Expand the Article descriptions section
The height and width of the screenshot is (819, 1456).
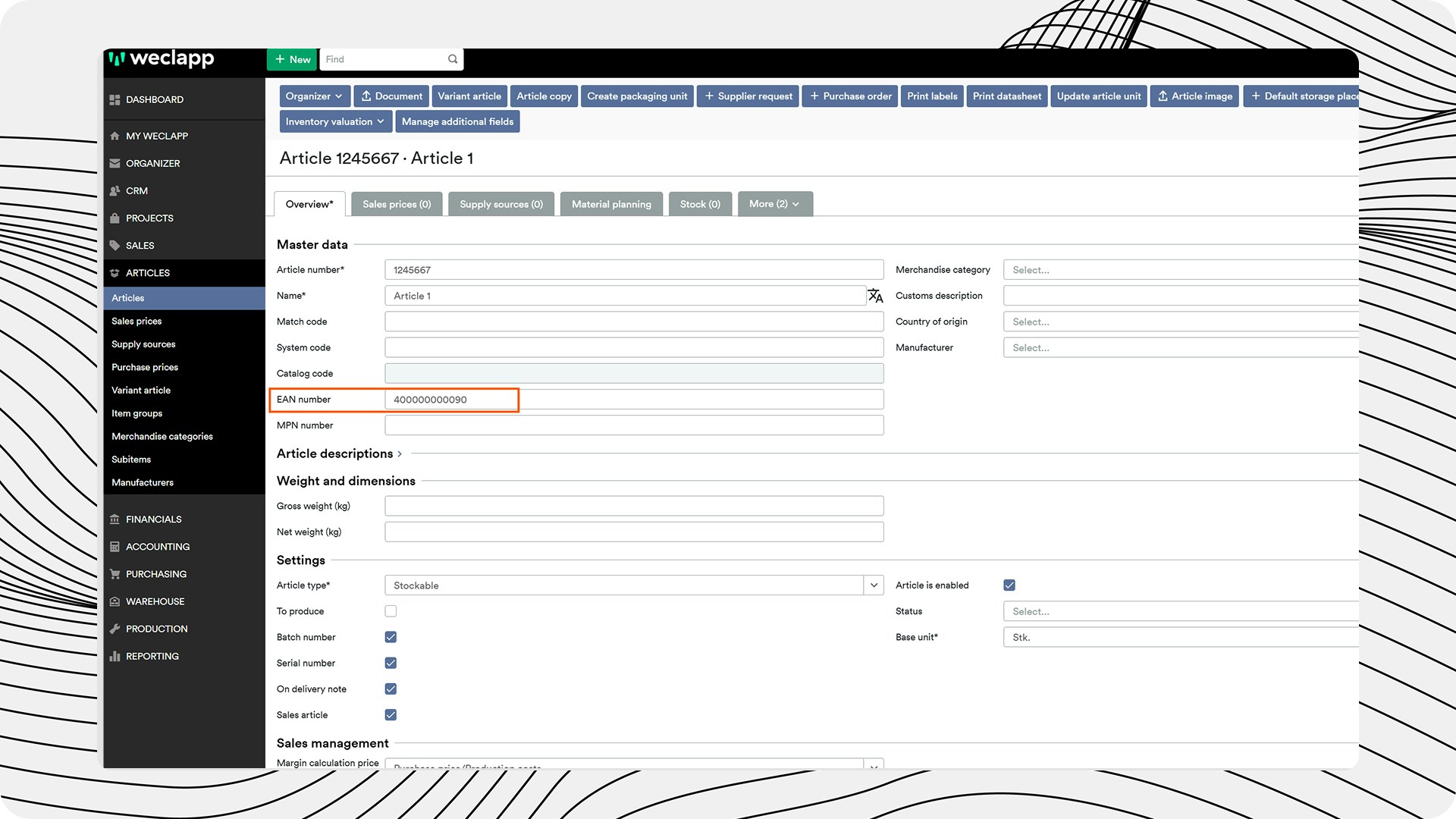coord(339,453)
